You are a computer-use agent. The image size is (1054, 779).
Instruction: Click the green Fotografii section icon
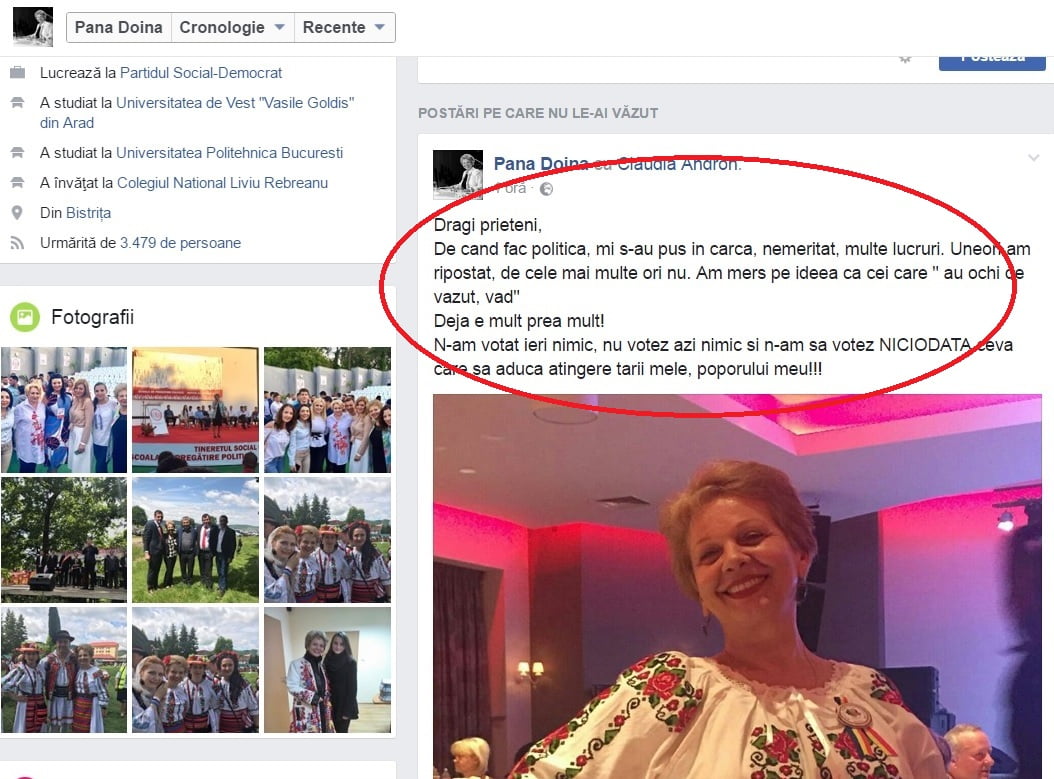point(25,317)
